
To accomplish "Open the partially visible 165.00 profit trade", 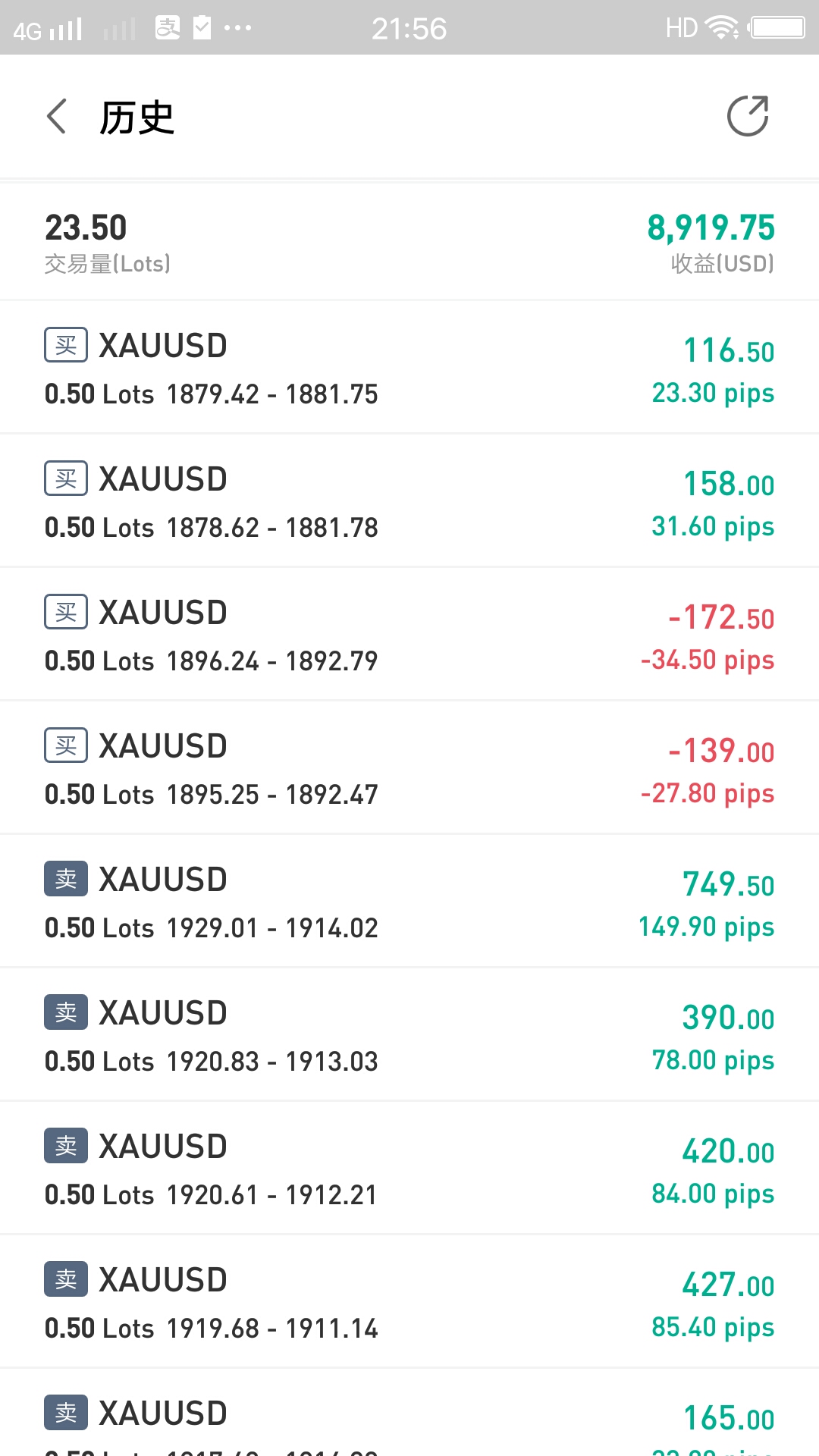I will point(409,1414).
